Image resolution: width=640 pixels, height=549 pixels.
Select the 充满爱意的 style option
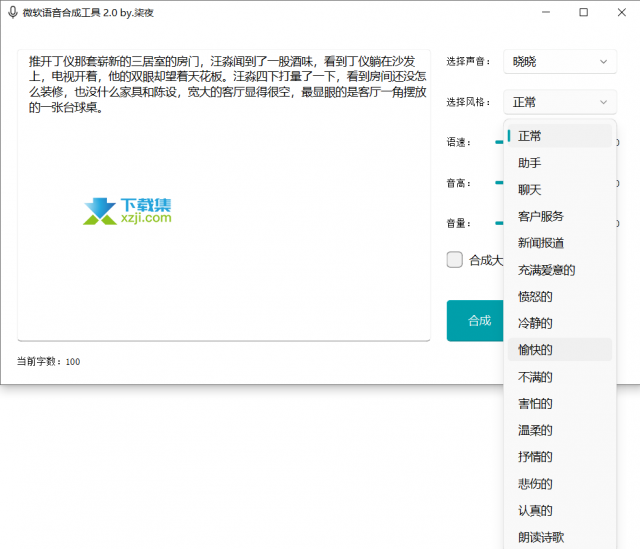560,270
